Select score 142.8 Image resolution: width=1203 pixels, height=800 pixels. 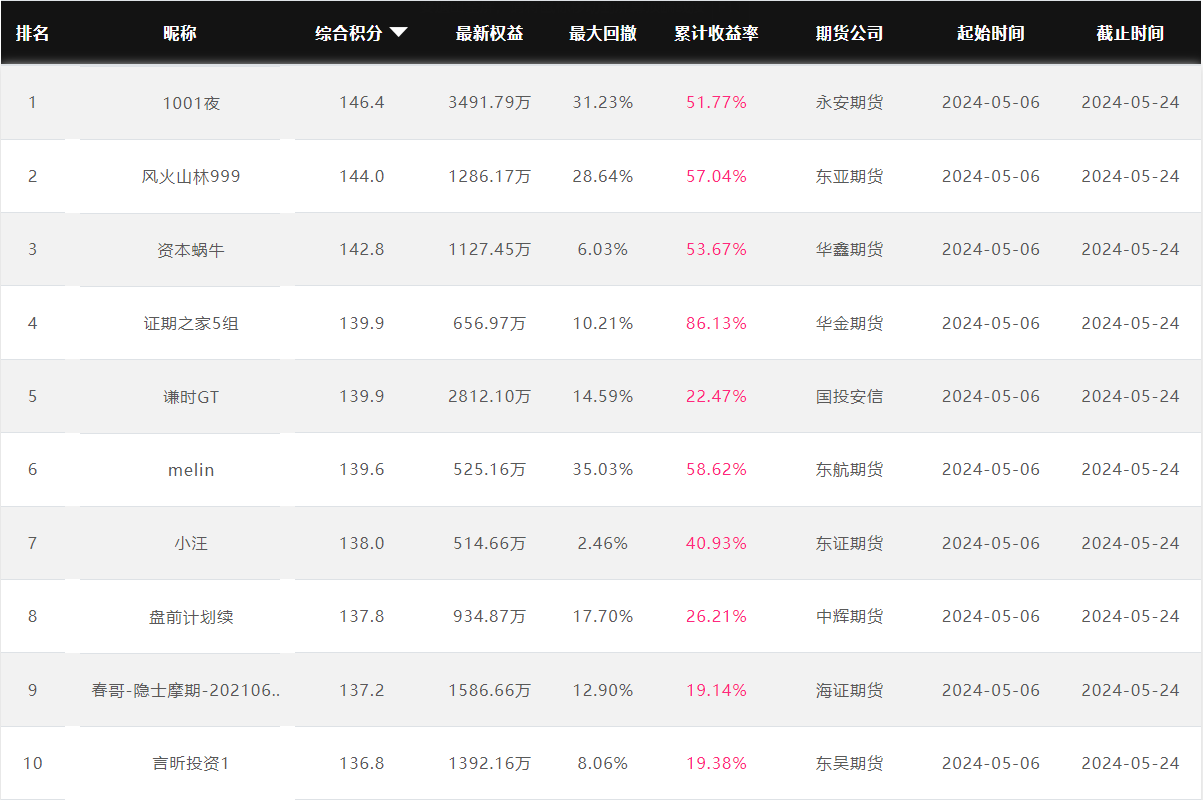[x=362, y=249]
